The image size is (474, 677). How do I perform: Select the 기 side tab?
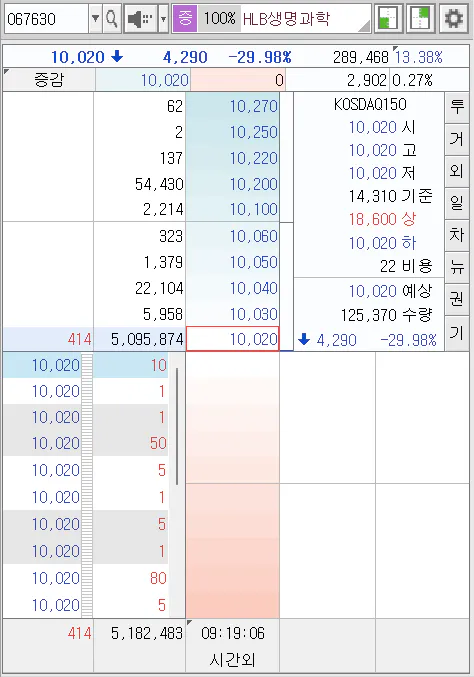456,332
